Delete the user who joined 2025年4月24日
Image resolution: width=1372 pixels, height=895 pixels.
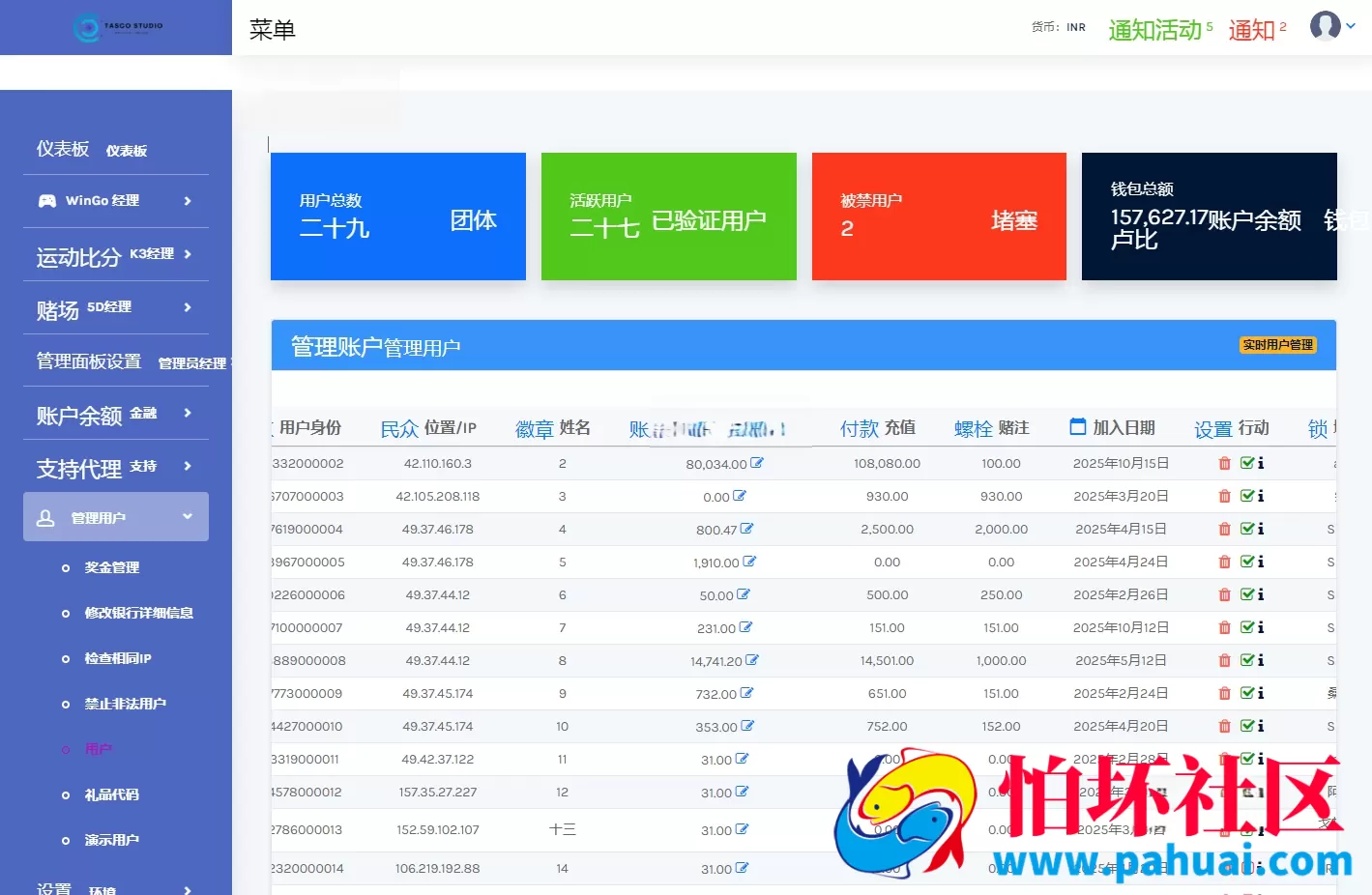(1225, 563)
